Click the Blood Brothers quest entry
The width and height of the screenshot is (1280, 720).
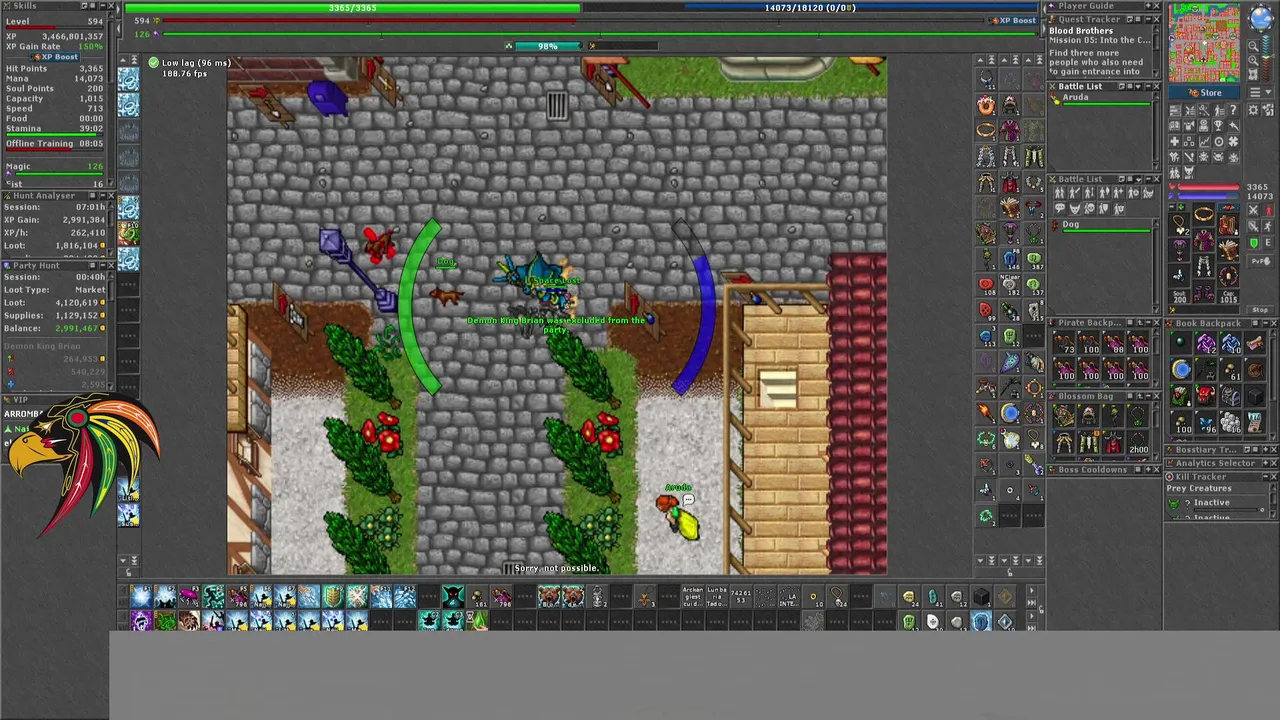[1081, 31]
